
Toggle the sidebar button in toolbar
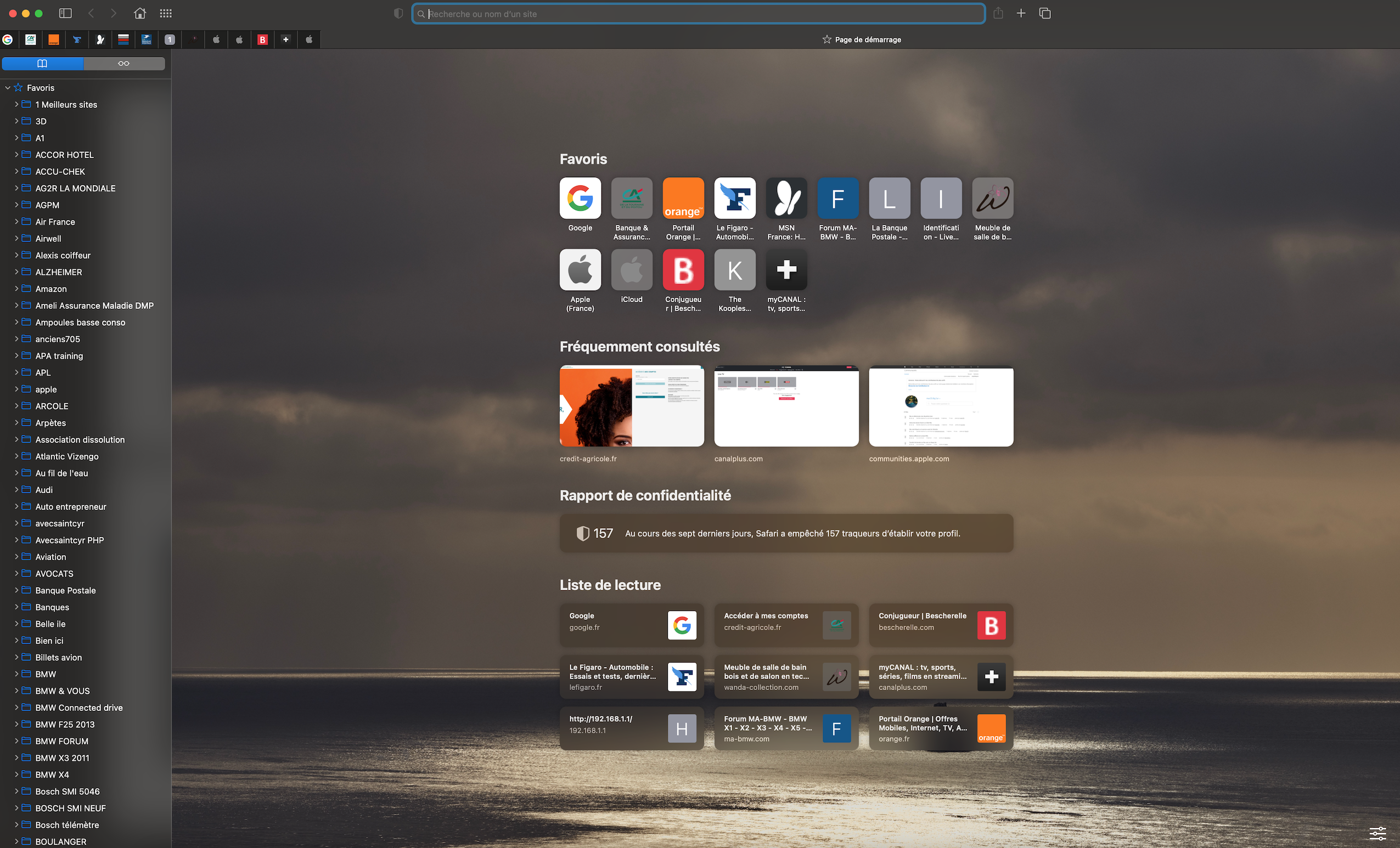click(x=65, y=13)
